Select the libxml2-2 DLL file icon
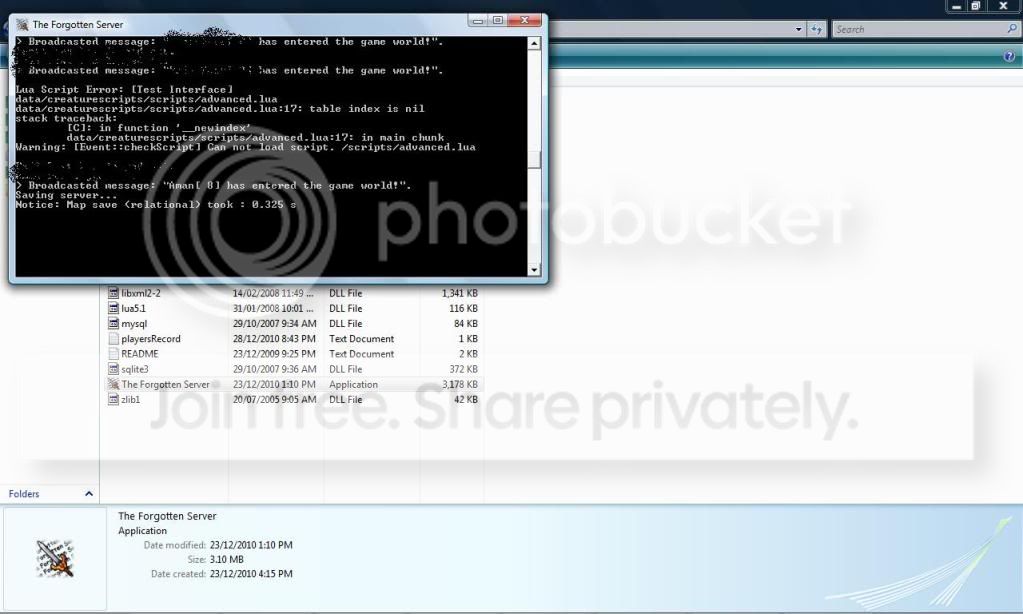This screenshot has height=614, width=1023. (113, 293)
